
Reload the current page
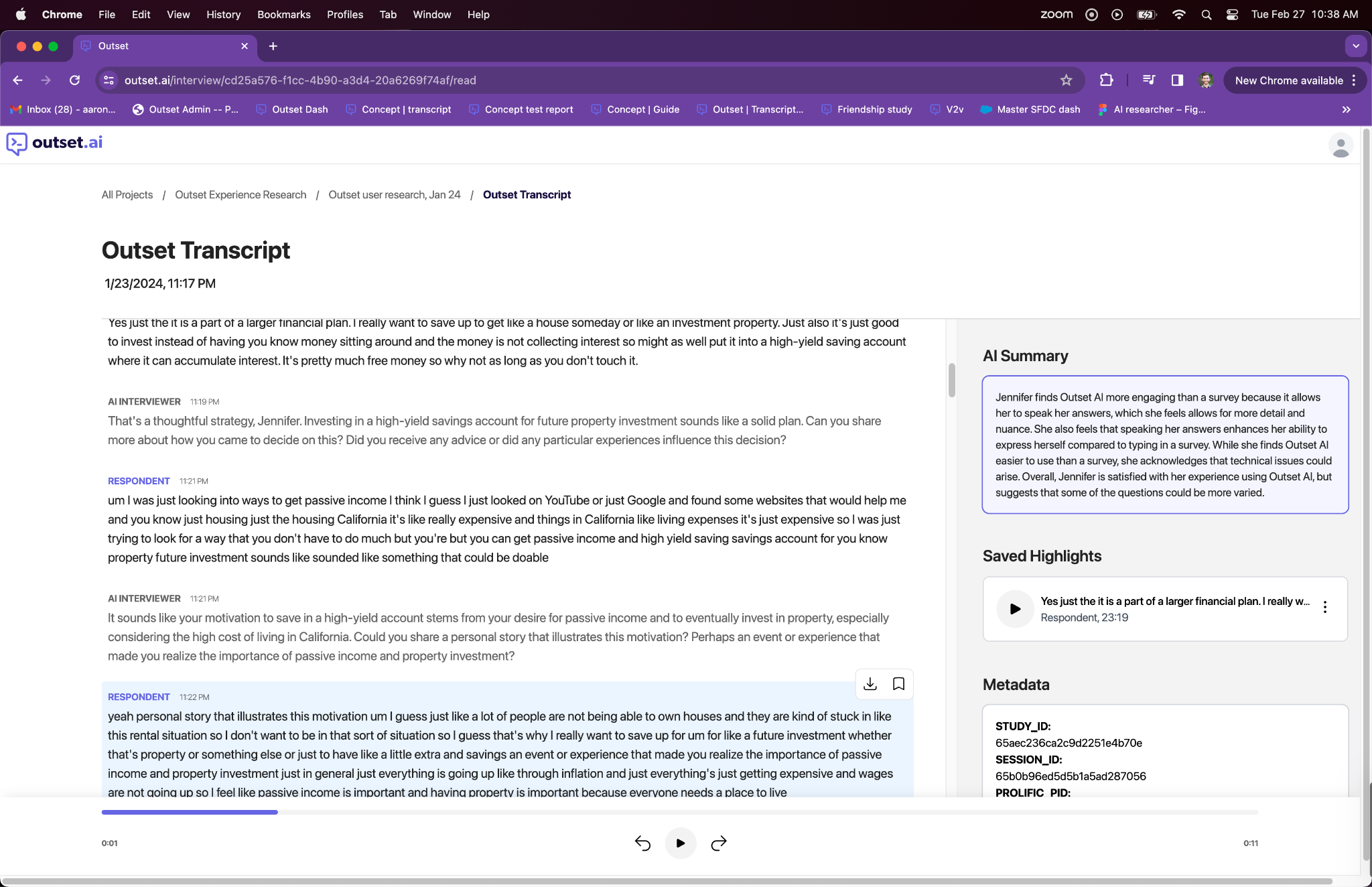click(74, 80)
